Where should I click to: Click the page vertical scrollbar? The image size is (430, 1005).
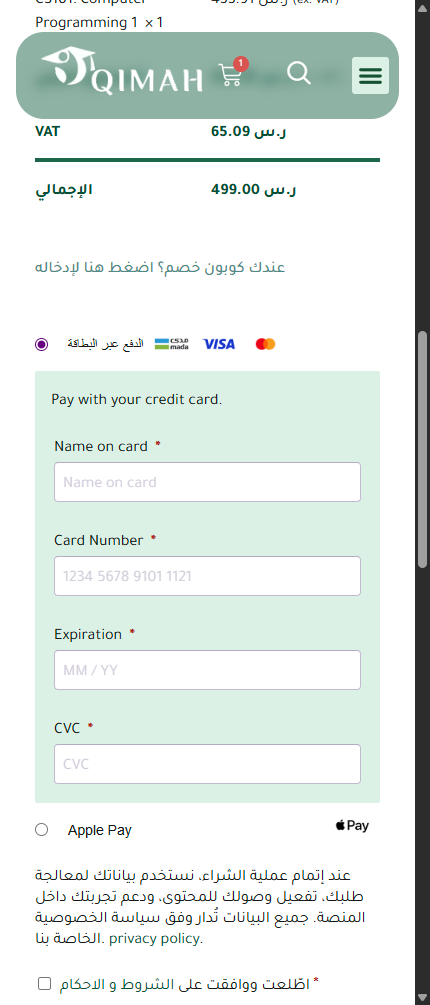pyautogui.click(x=423, y=449)
